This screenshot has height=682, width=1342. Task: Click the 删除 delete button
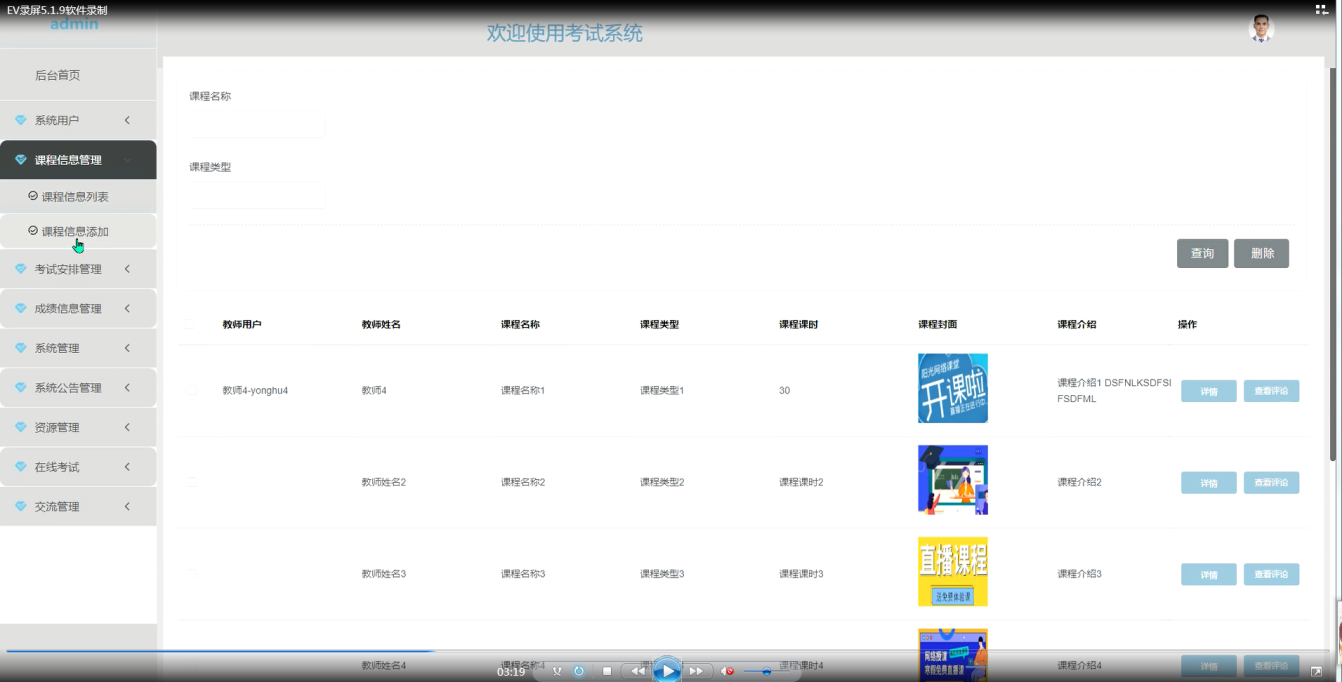(1262, 254)
